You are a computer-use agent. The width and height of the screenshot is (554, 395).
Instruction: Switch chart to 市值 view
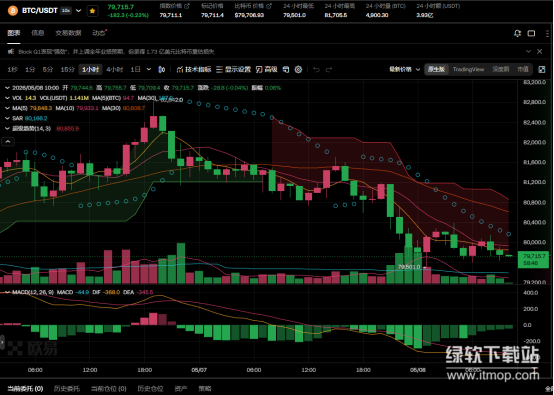(523, 69)
